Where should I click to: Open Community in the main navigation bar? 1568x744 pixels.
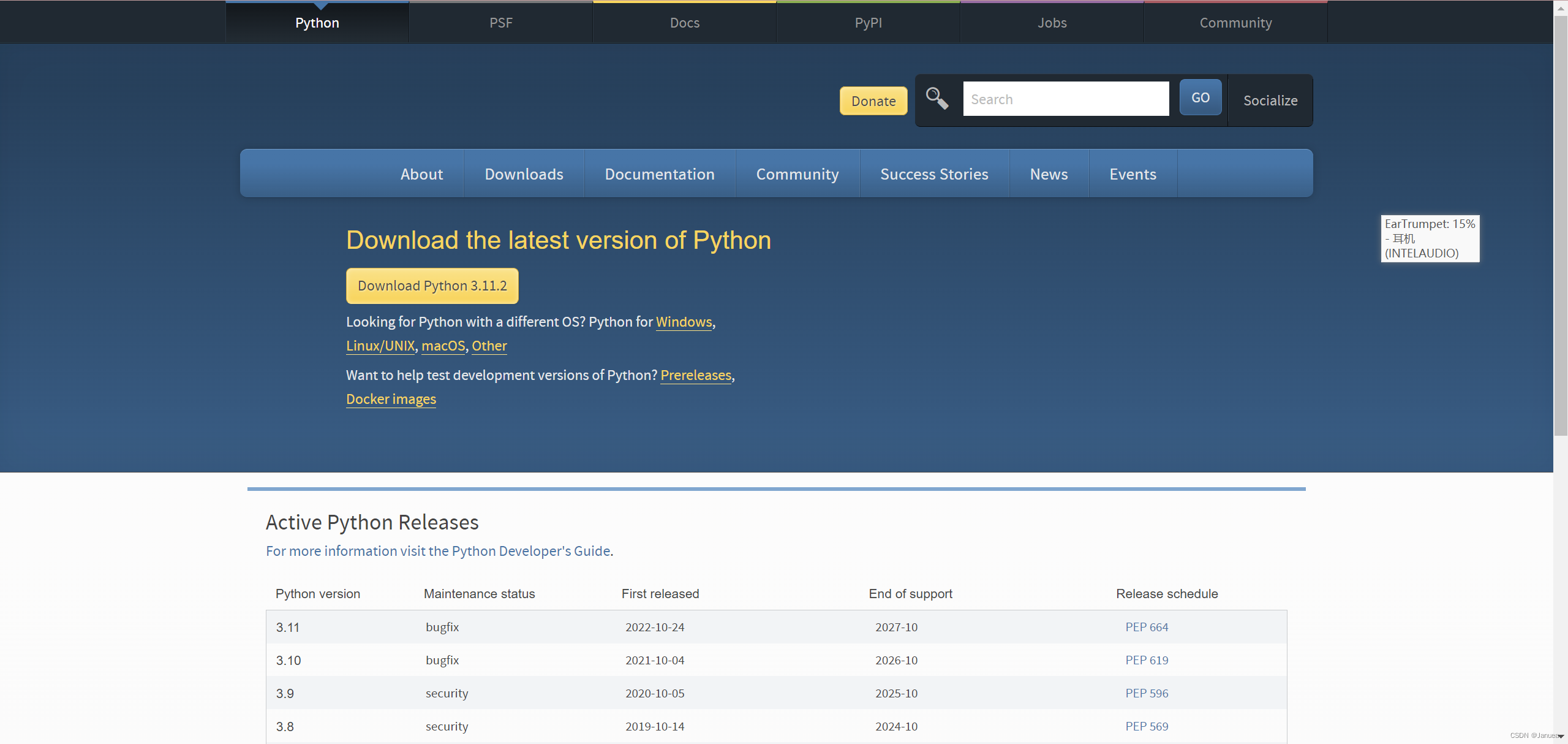pyautogui.click(x=797, y=174)
